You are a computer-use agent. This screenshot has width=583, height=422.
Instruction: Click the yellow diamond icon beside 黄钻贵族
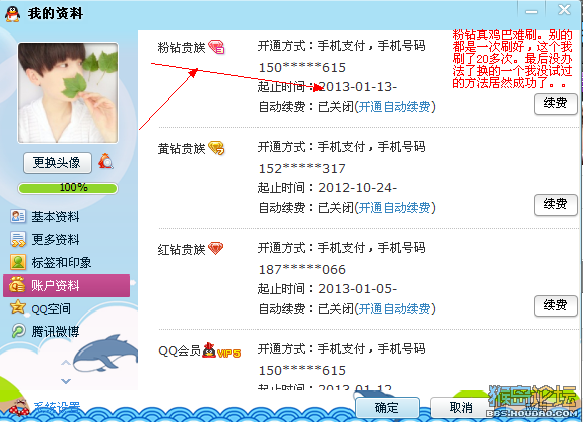tap(216, 148)
